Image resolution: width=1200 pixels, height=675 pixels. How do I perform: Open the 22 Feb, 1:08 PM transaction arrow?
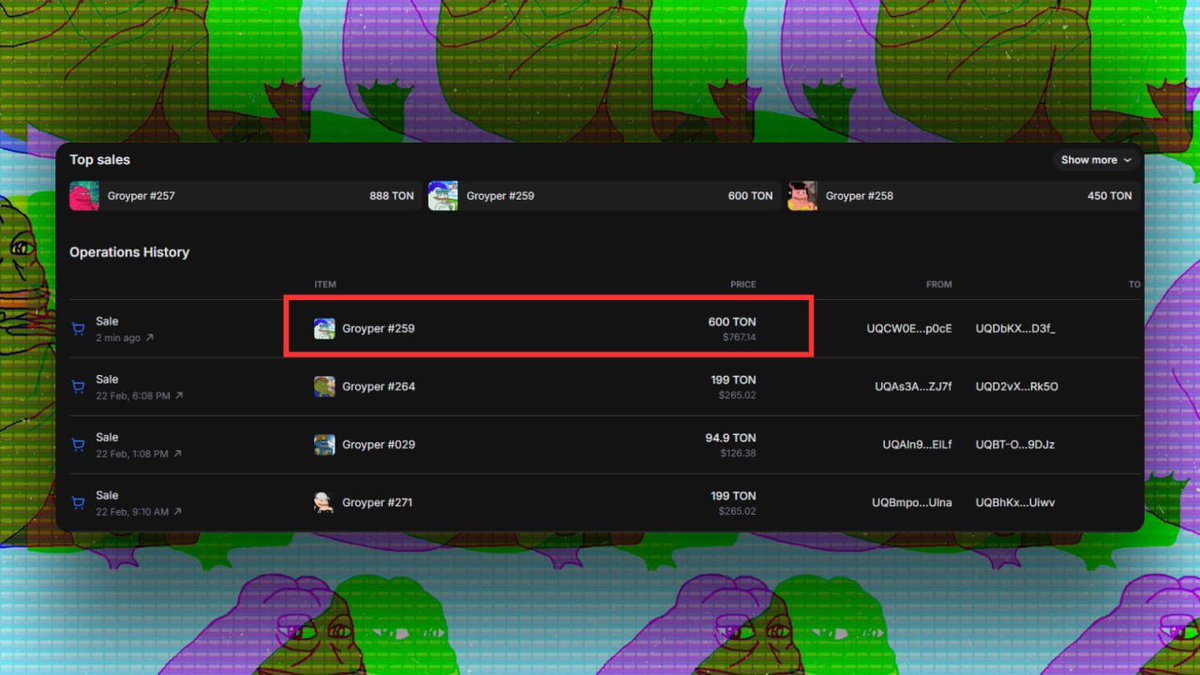pyautogui.click(x=178, y=454)
